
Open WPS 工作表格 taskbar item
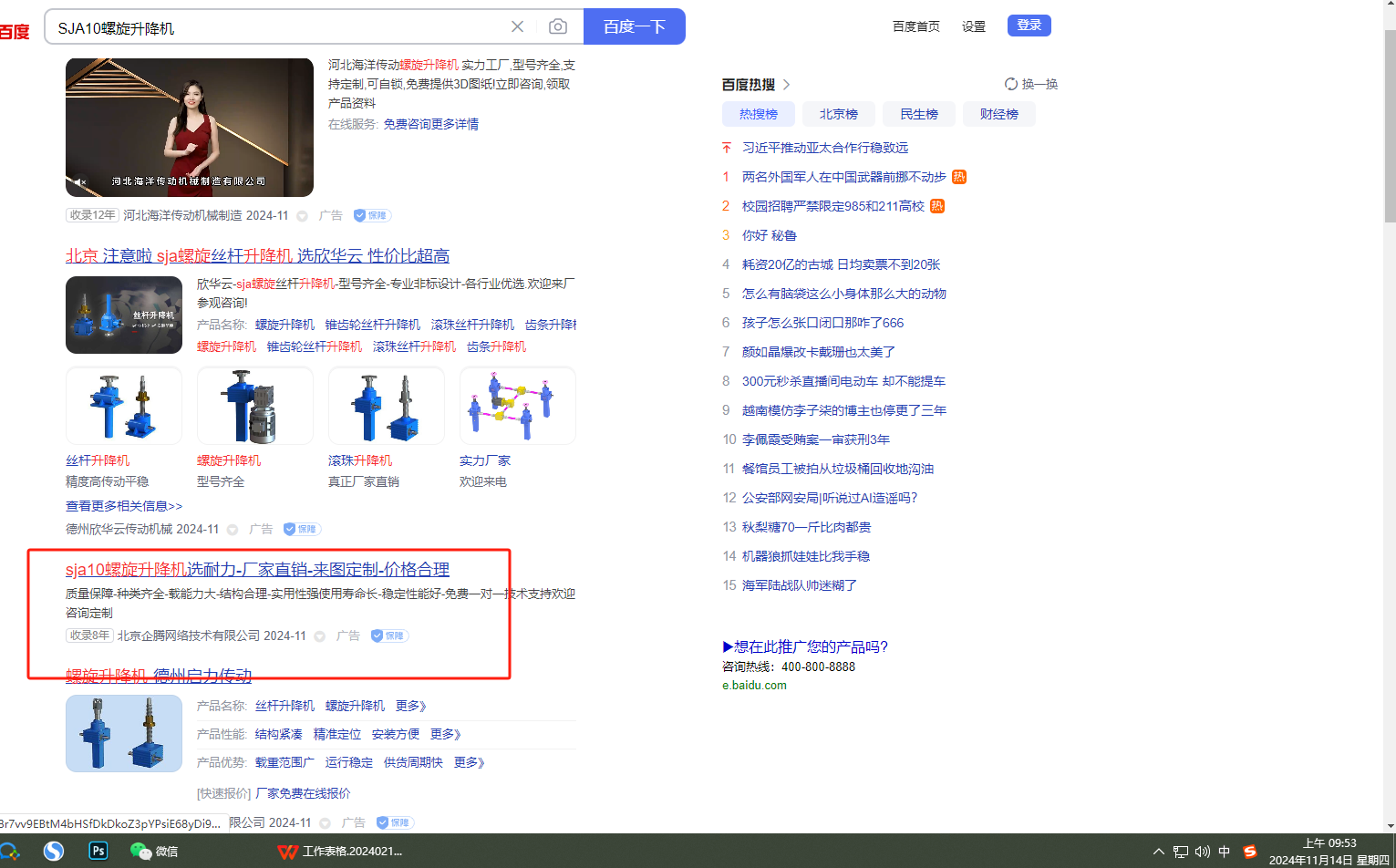coord(339,851)
